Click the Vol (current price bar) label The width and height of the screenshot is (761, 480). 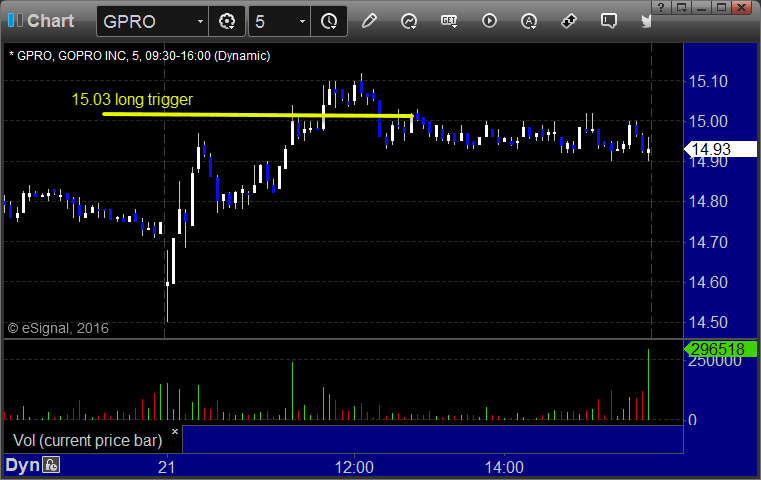pos(87,440)
